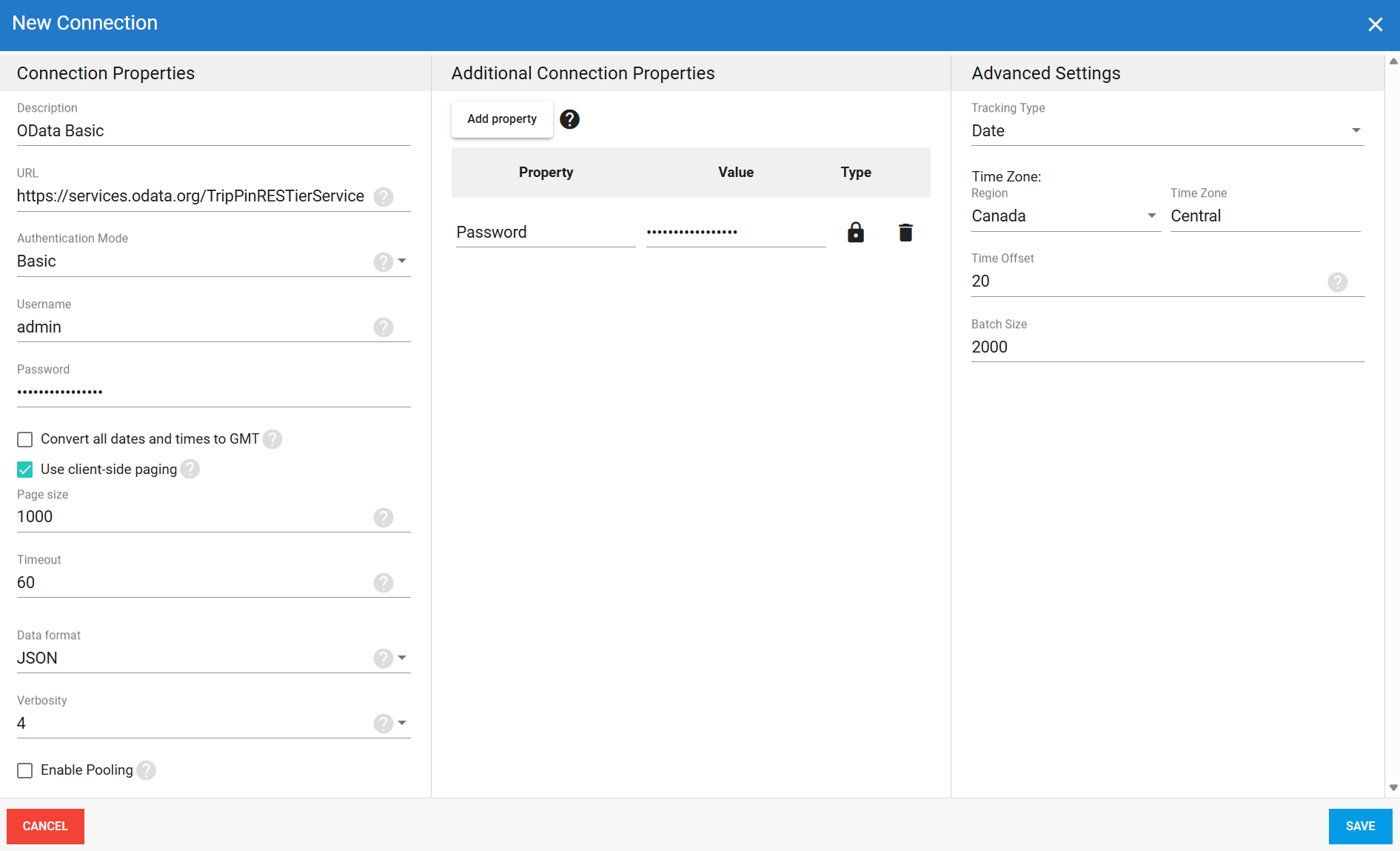The width and height of the screenshot is (1400, 851).
Task: Click the lock icon on Password property row
Action: click(856, 233)
